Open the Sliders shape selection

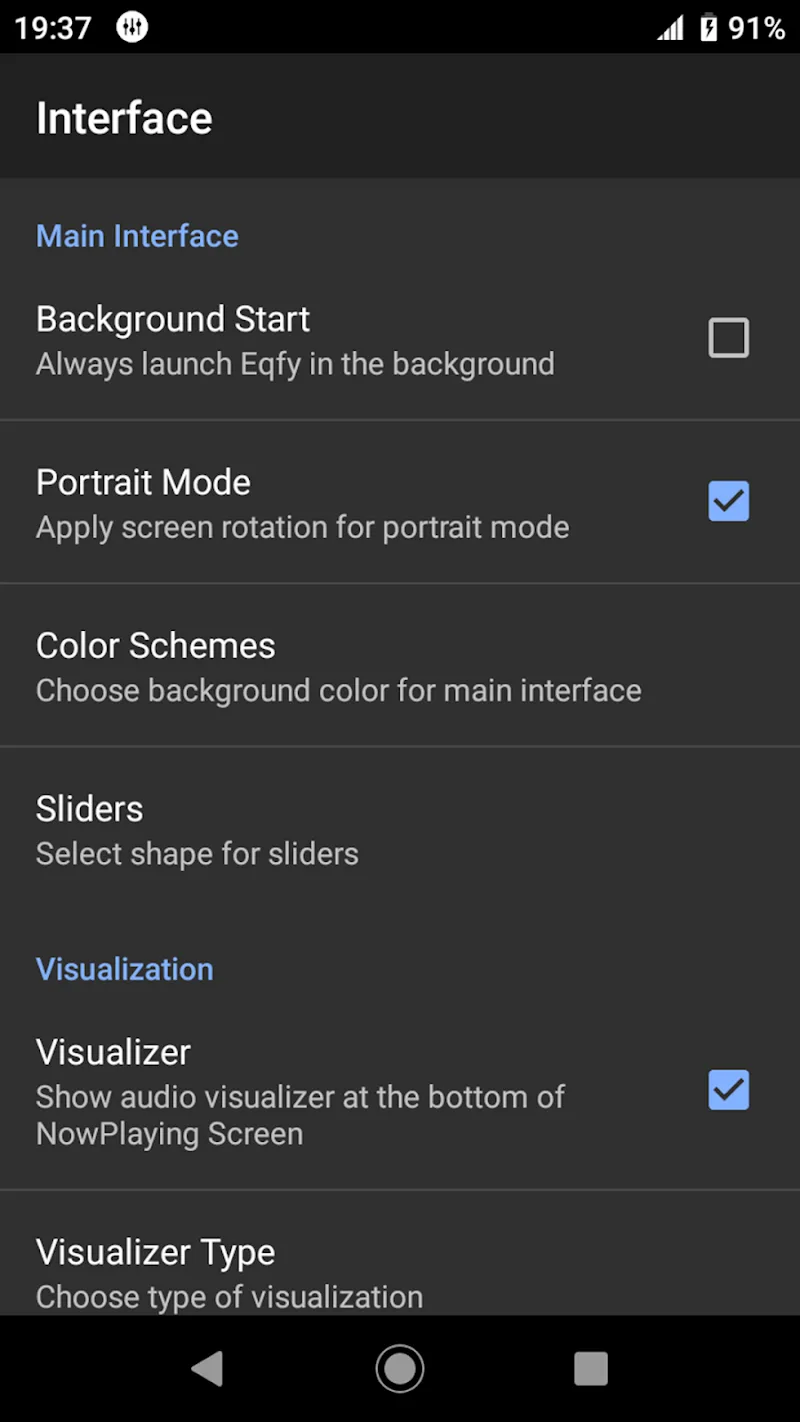(x=400, y=829)
